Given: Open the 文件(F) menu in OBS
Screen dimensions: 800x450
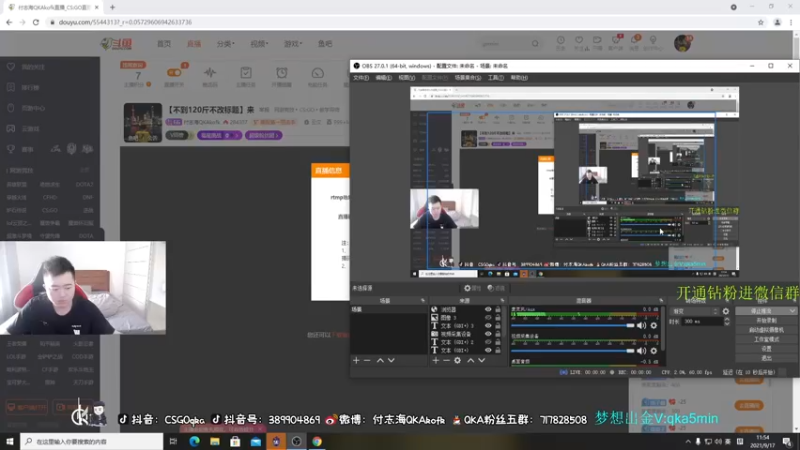Looking at the screenshot, I should click(361, 78).
